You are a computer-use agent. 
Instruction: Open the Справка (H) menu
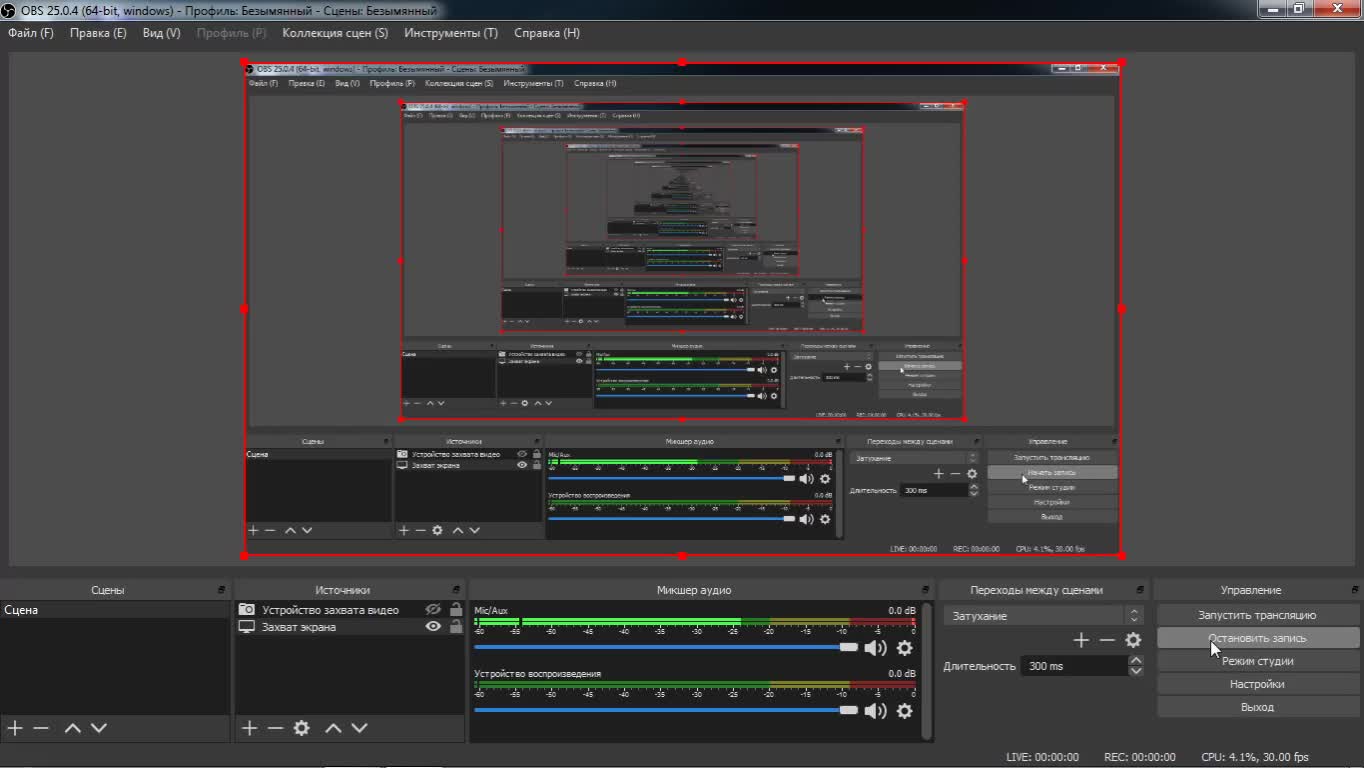pyautogui.click(x=547, y=33)
